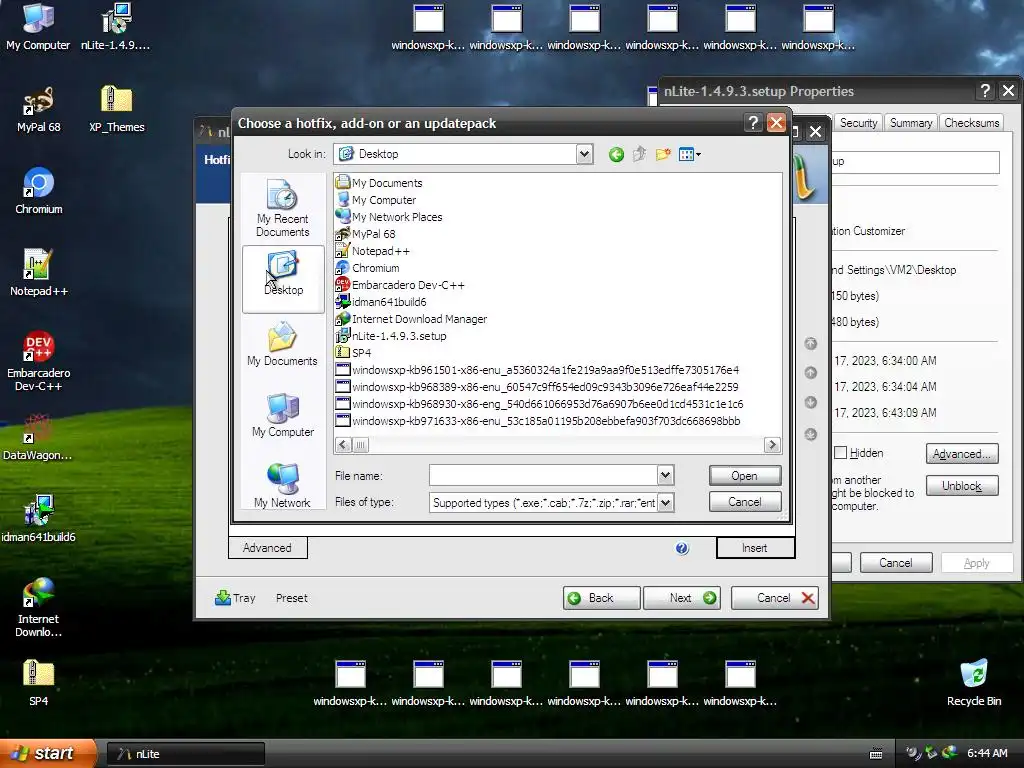Viewport: 1024px width, 768px height.
Task: Expand the Look in dropdown
Action: pos(584,154)
